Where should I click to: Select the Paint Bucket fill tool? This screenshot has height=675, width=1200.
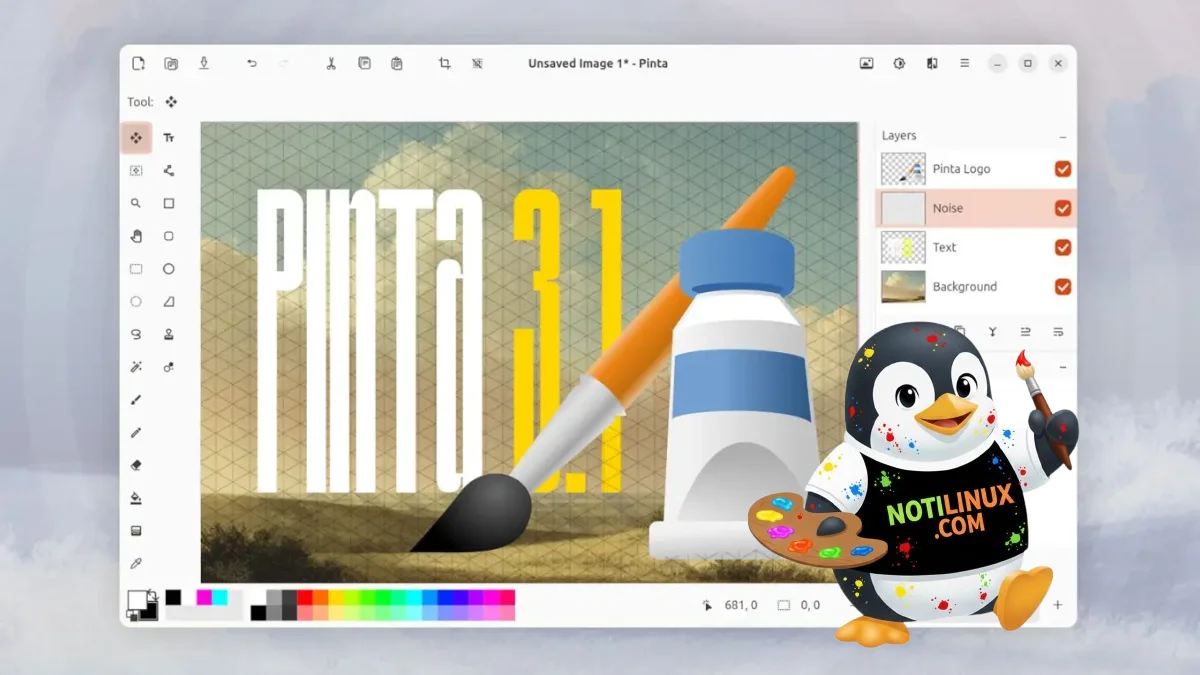[136, 498]
